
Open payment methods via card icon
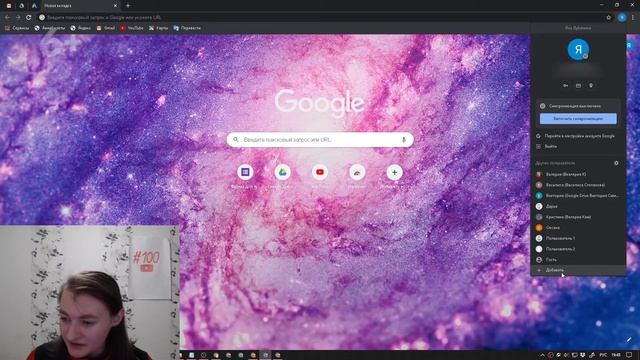coord(578,86)
